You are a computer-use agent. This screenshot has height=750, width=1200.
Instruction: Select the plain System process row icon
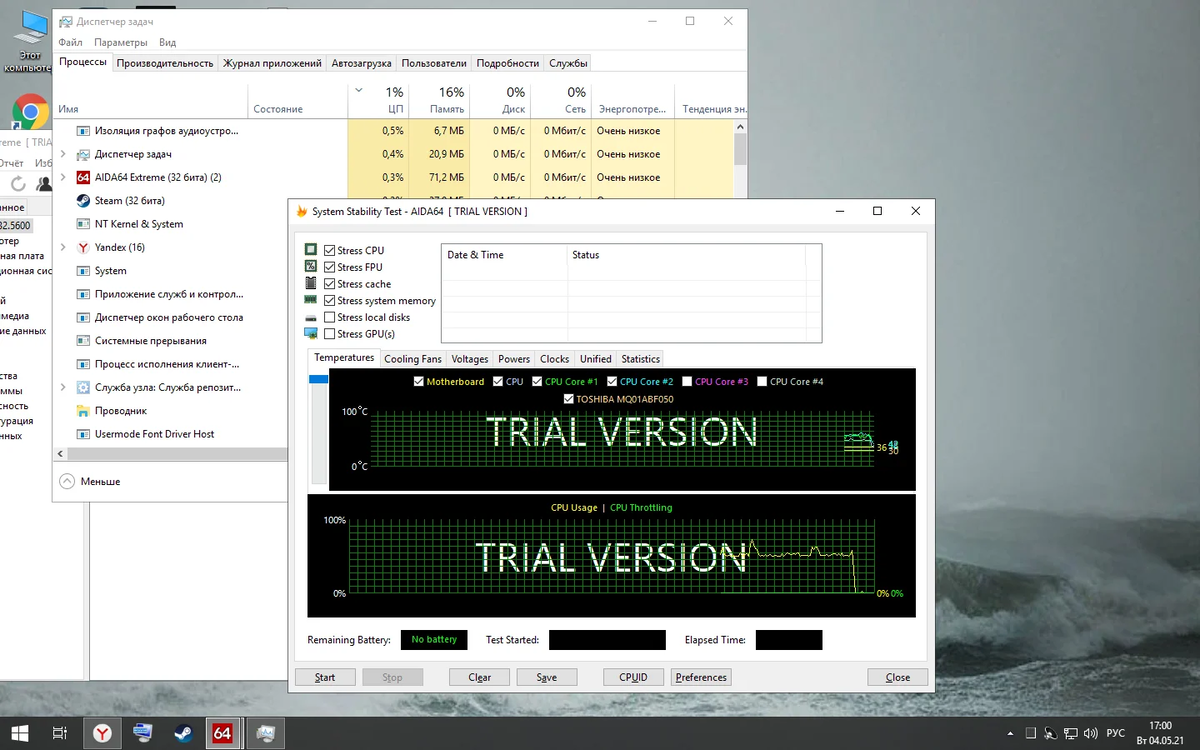click(x=84, y=271)
